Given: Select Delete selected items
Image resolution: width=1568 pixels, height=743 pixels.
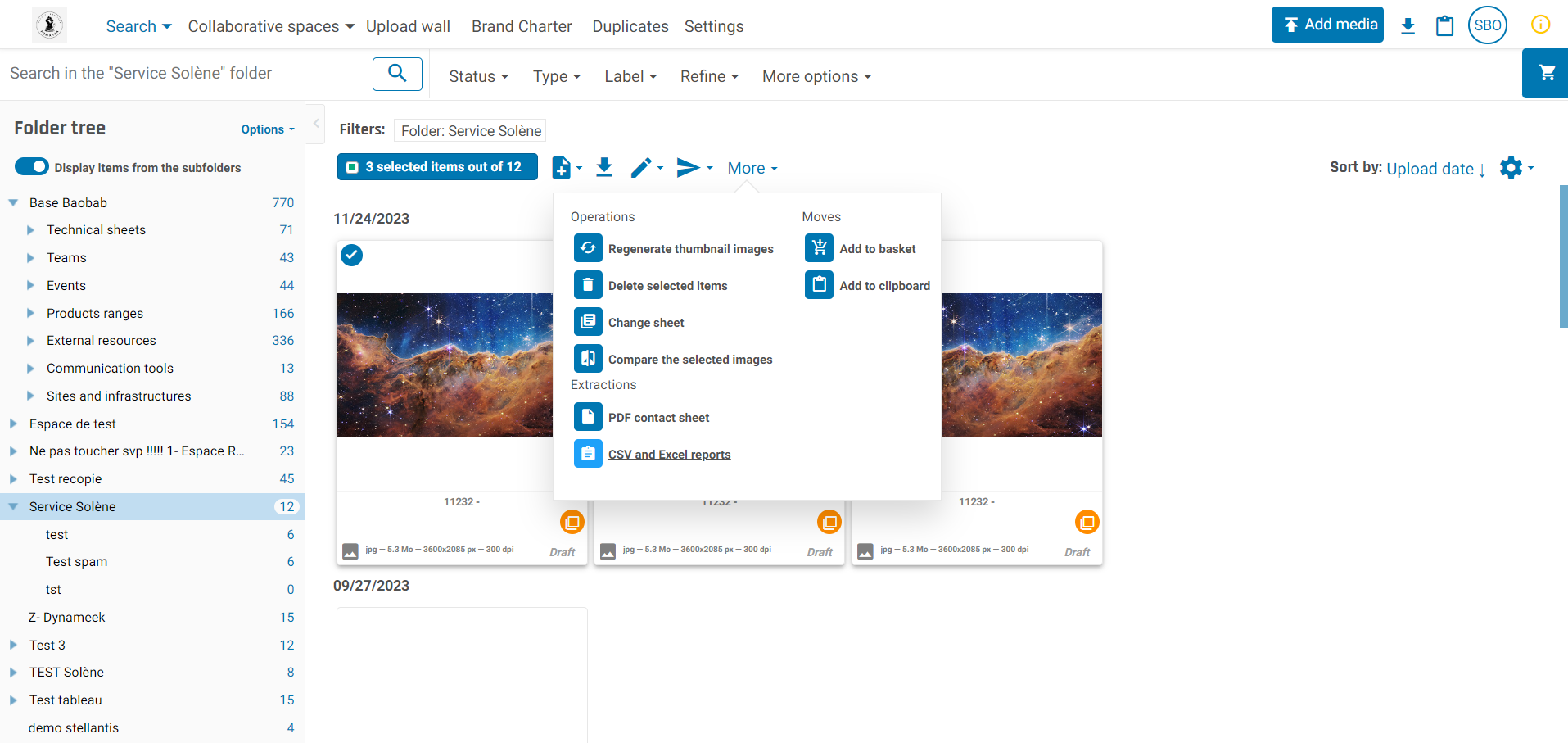Looking at the screenshot, I should pyautogui.click(x=667, y=286).
